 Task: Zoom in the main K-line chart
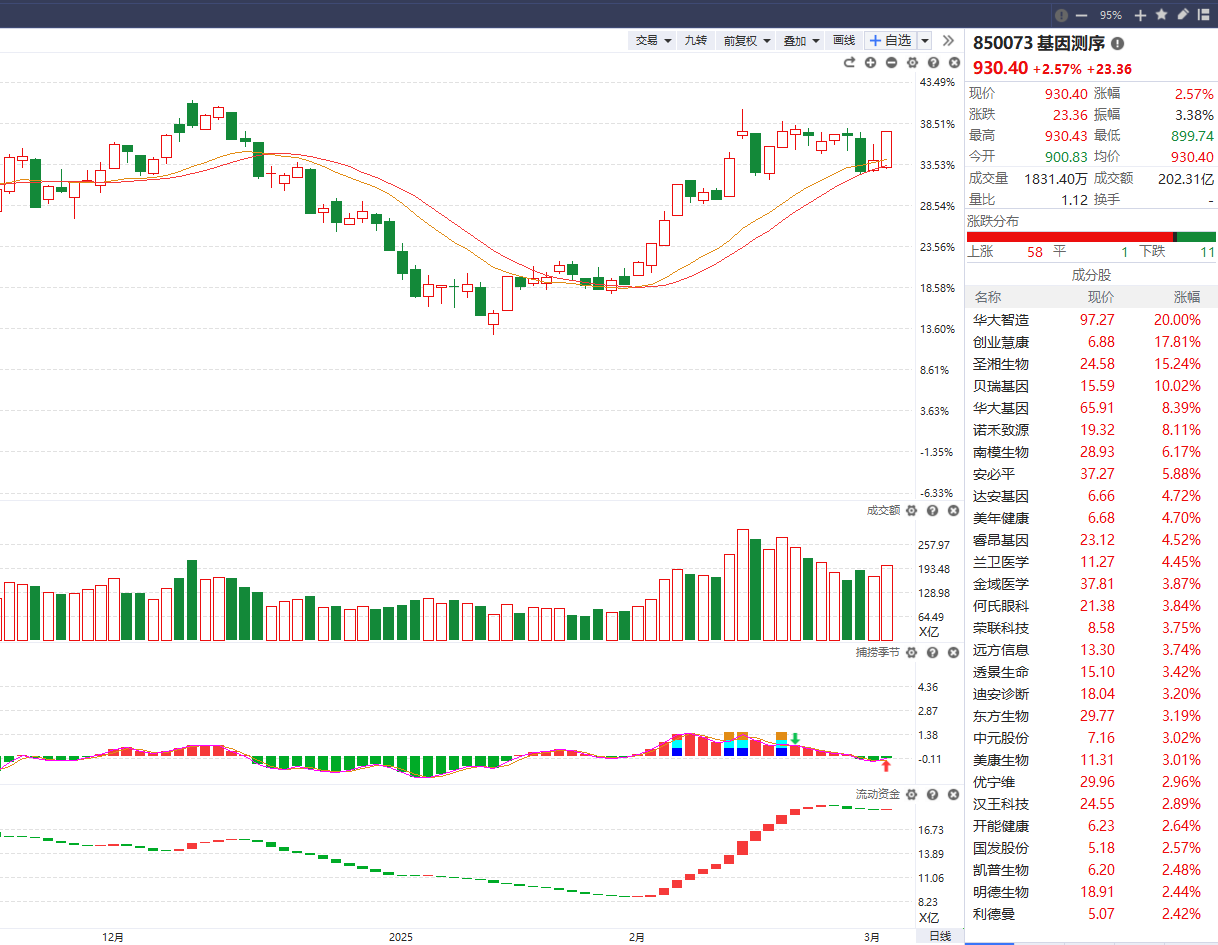point(871,63)
